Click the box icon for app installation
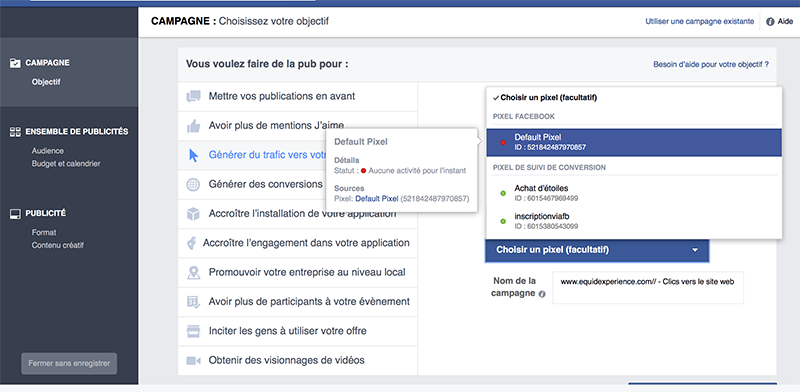The height and width of the screenshot is (392, 800). click(193, 214)
